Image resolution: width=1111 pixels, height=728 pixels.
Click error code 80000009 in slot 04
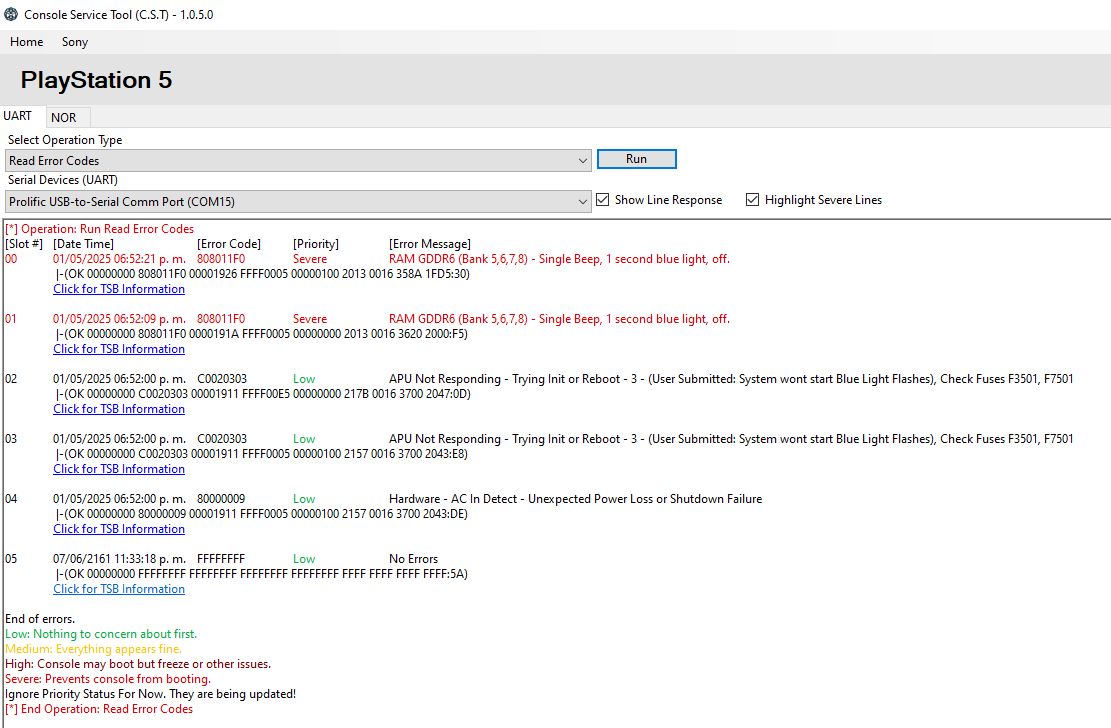point(221,499)
